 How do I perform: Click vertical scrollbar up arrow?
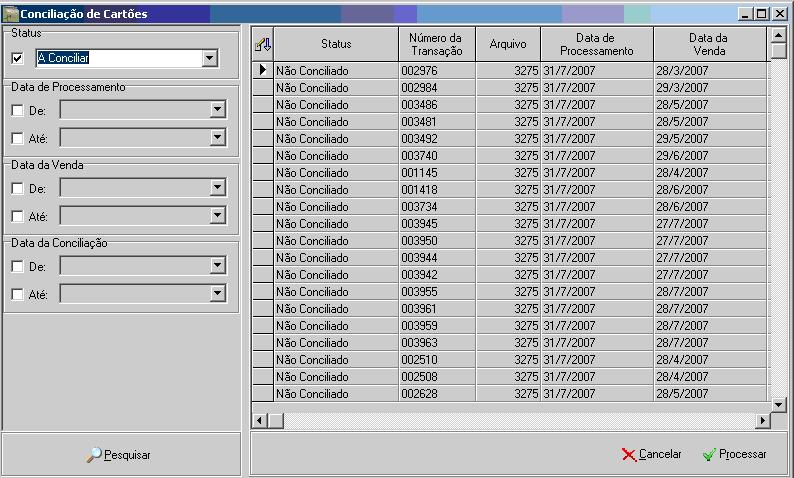click(x=778, y=35)
